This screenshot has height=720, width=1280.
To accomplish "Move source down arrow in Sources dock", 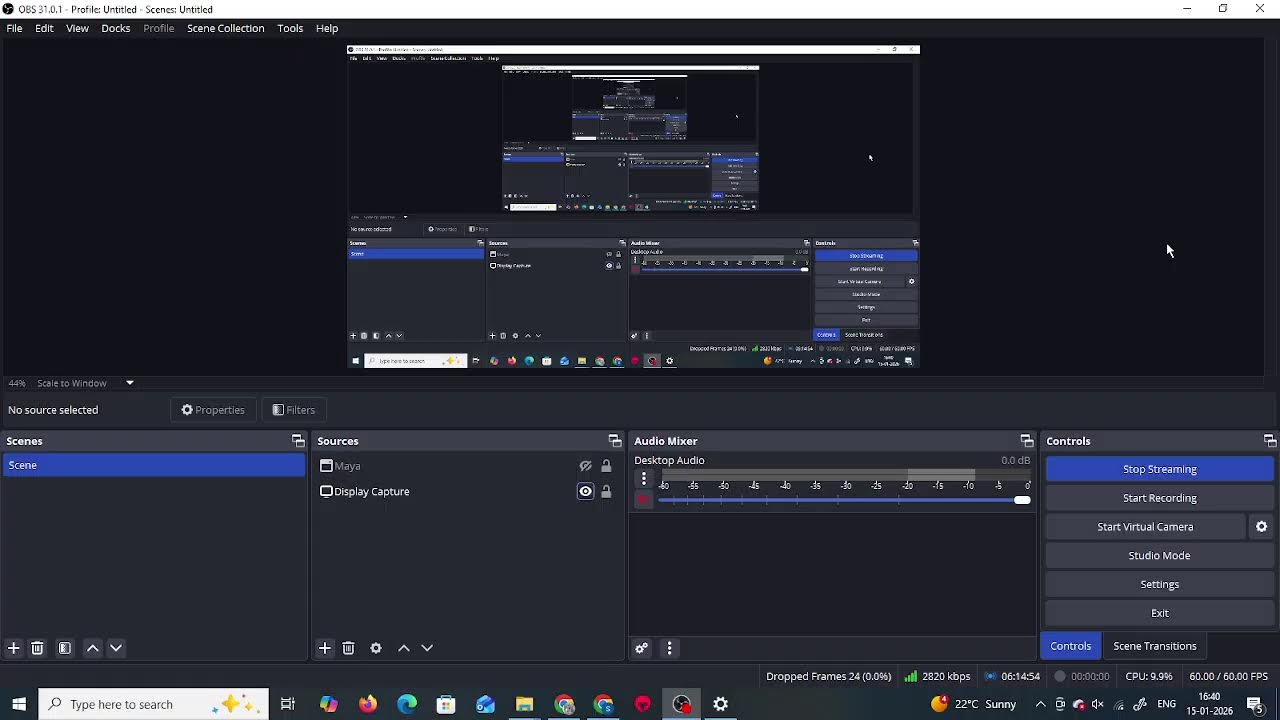I will [x=427, y=648].
